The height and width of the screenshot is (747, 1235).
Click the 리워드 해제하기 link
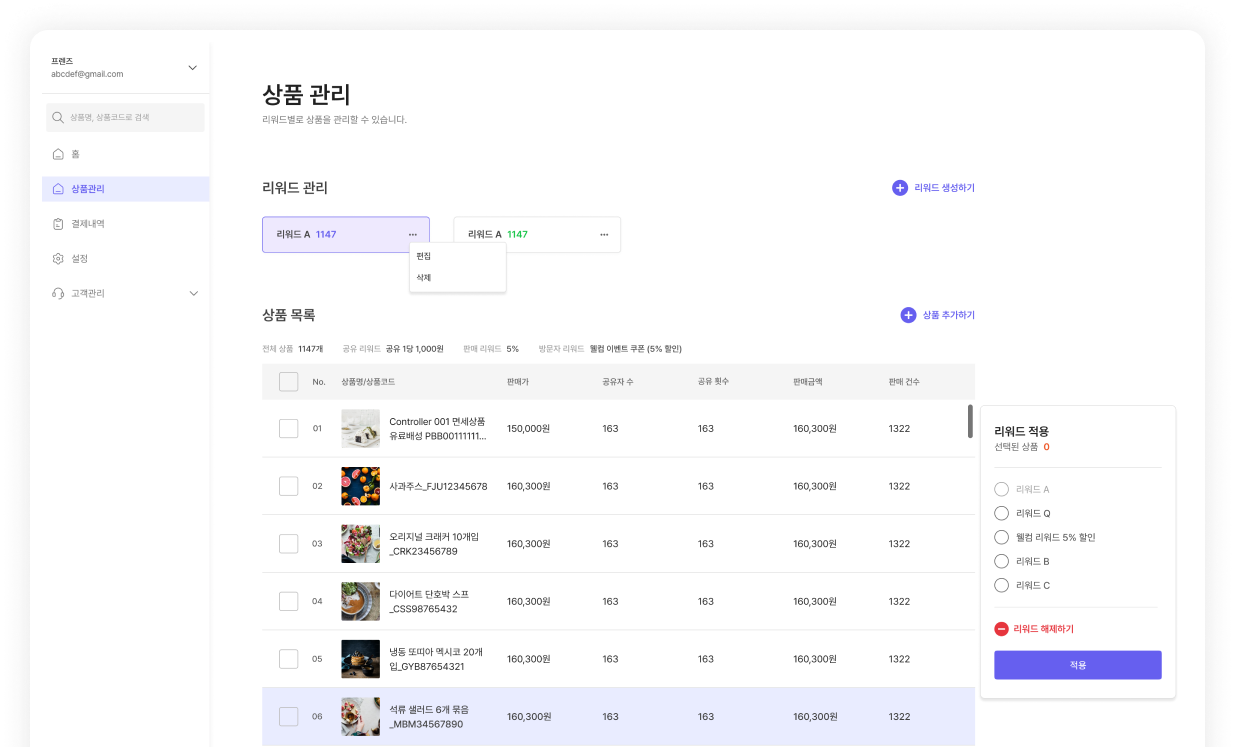coord(1043,629)
